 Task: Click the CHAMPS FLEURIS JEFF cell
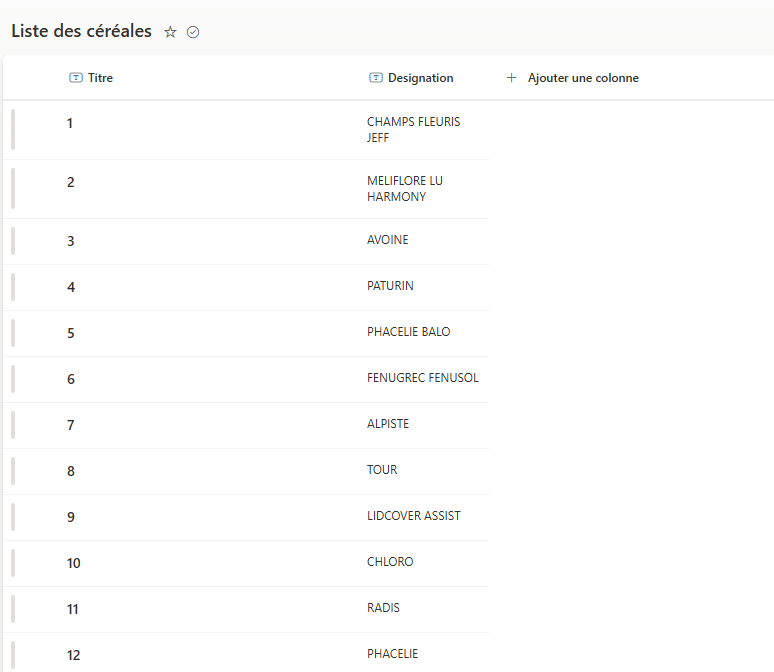414,130
